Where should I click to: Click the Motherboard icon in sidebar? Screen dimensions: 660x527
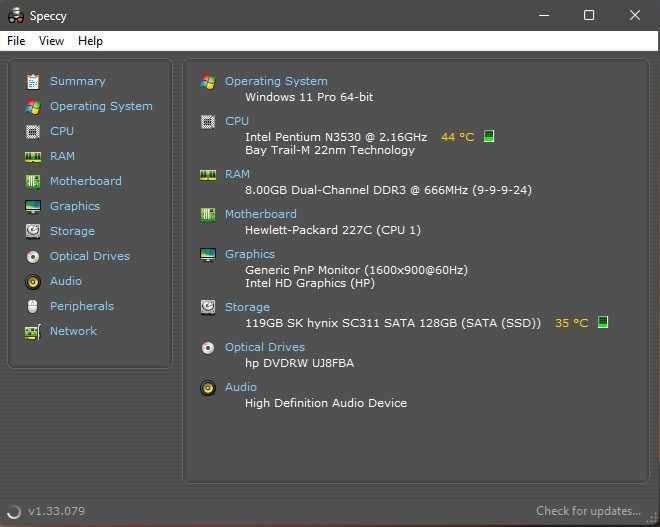point(33,181)
